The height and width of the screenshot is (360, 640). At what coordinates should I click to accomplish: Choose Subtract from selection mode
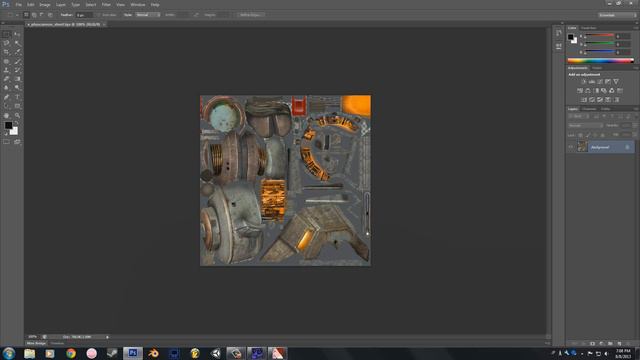[x=42, y=15]
